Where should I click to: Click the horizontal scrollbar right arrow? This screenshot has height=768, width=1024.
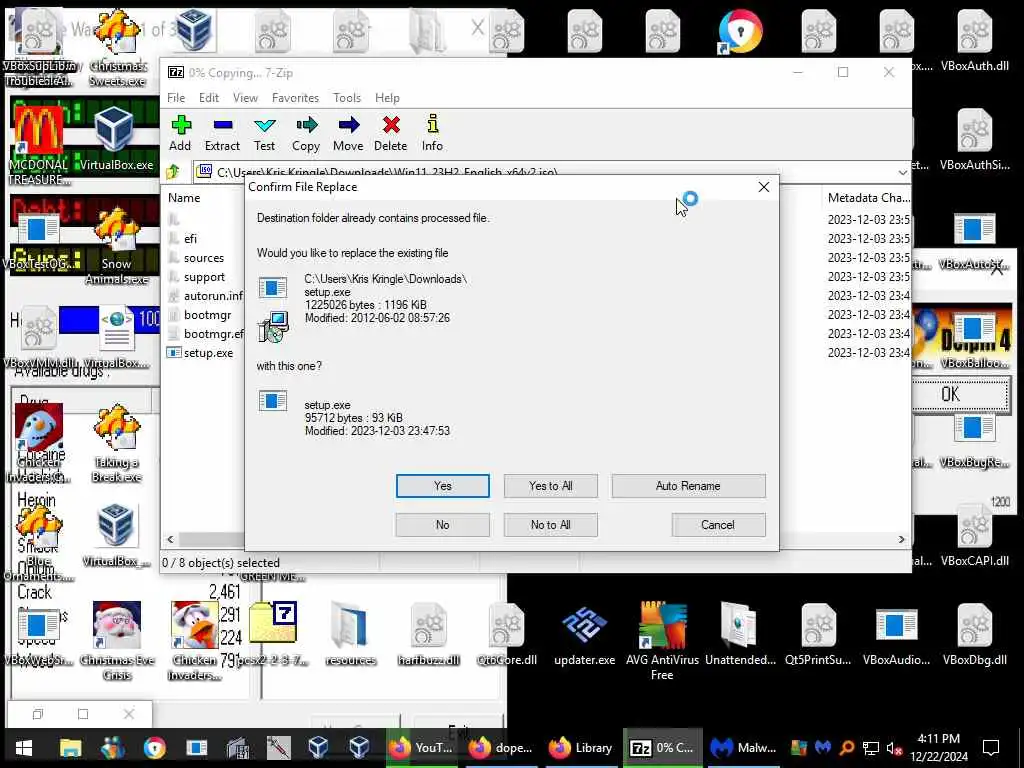pos(902,539)
